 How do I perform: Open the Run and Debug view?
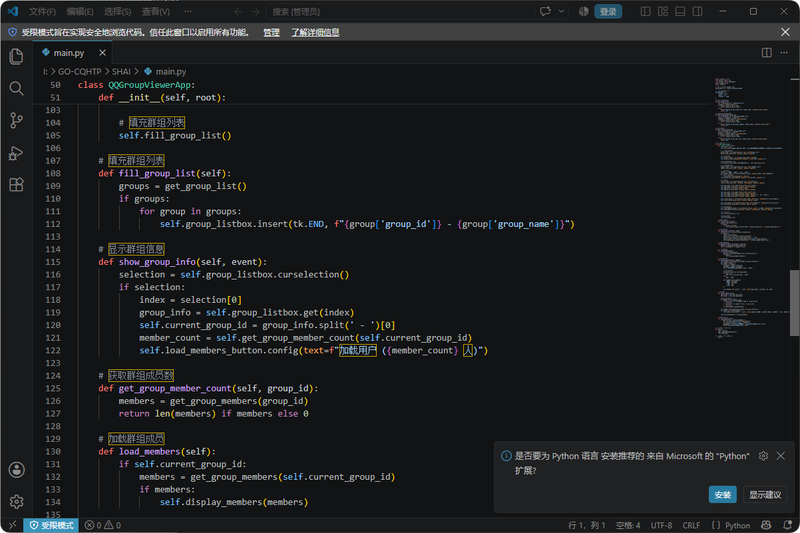coord(16,153)
